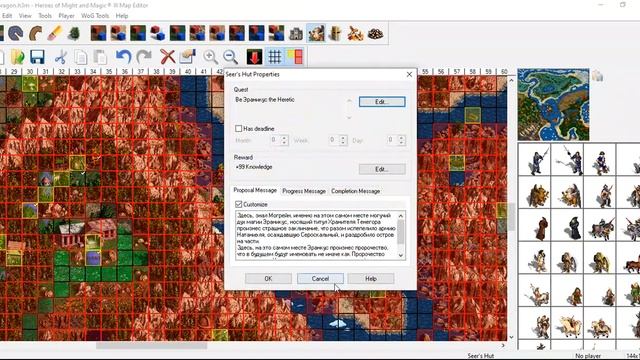Confirm dialog with OK
This screenshot has width=640, height=360.
click(x=268, y=278)
